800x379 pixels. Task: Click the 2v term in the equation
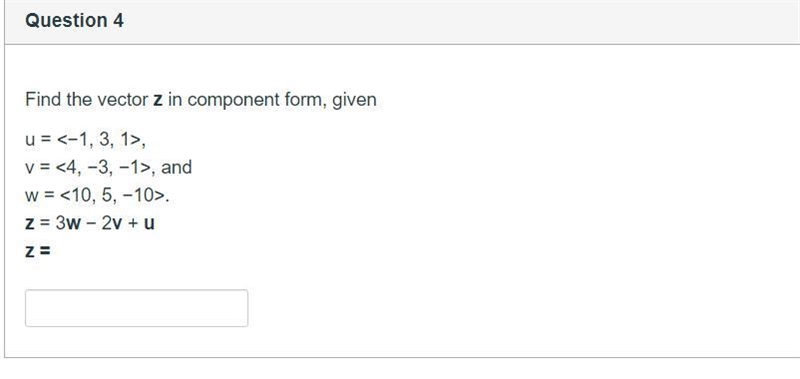(111, 223)
